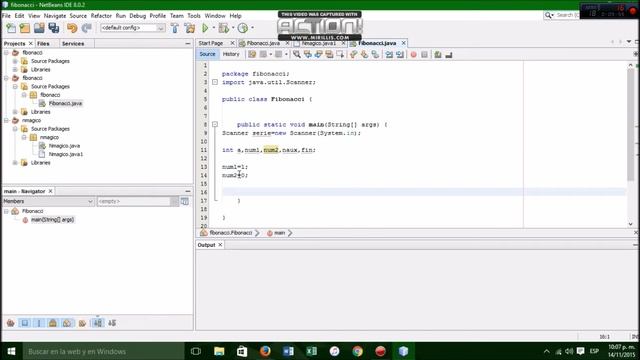The width and height of the screenshot is (640, 360).
Task: Click the Debug Project toolbar icon
Action: [224, 28]
